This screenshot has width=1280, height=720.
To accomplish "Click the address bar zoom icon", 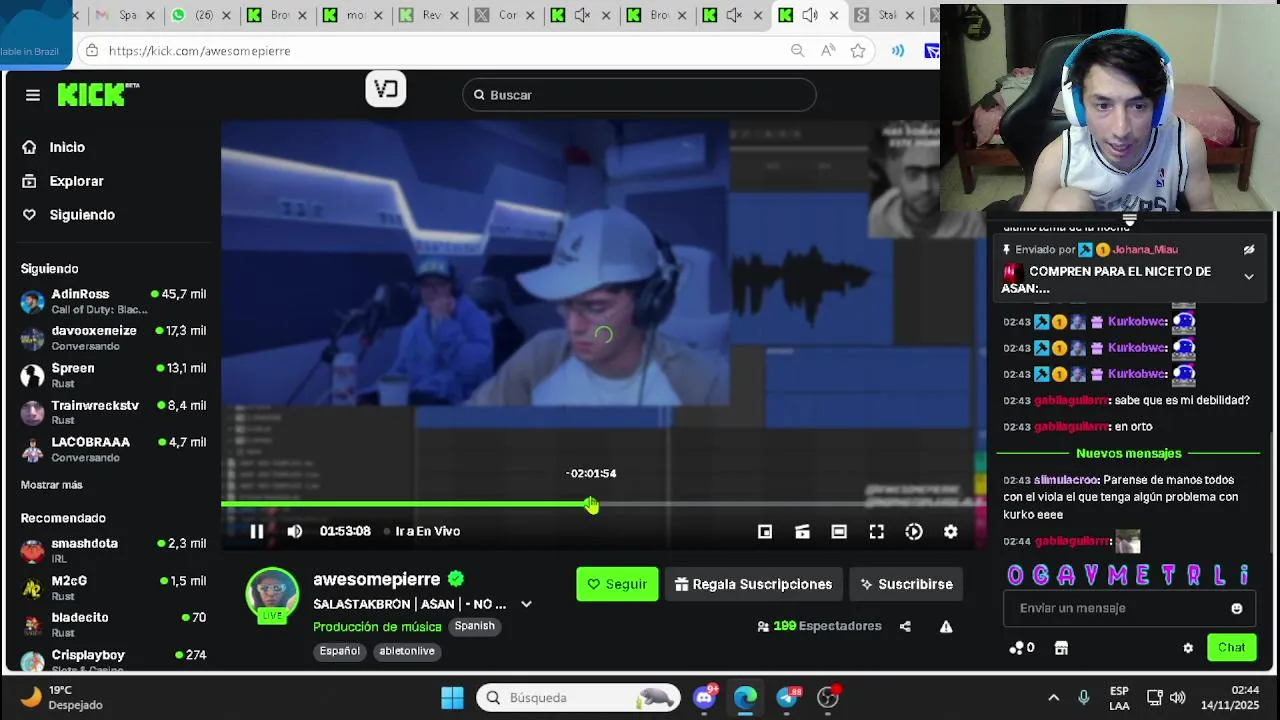I will click(797, 51).
